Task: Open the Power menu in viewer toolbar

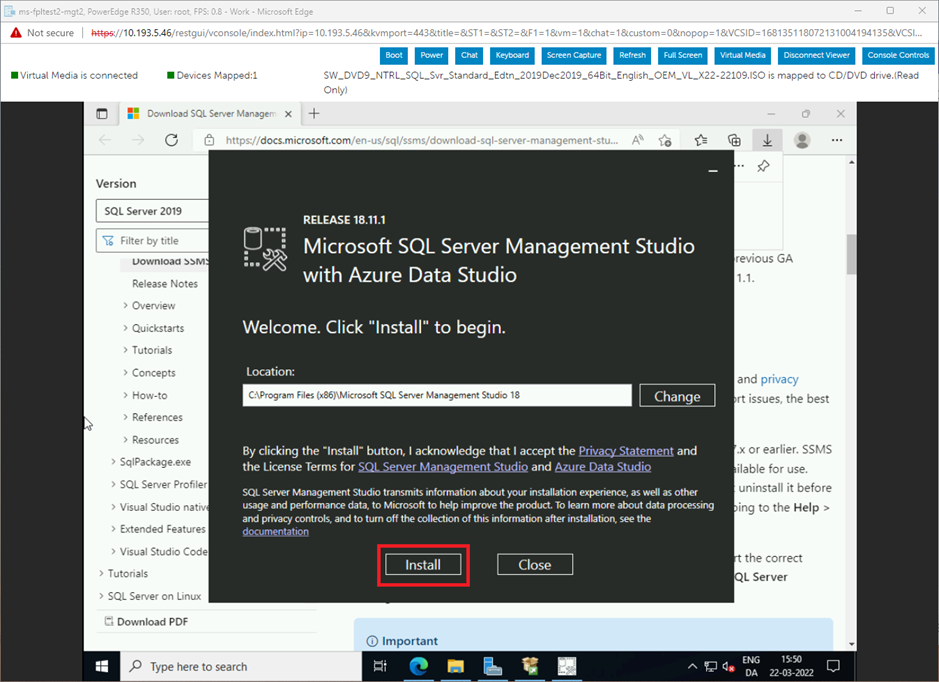Action: 432,55
